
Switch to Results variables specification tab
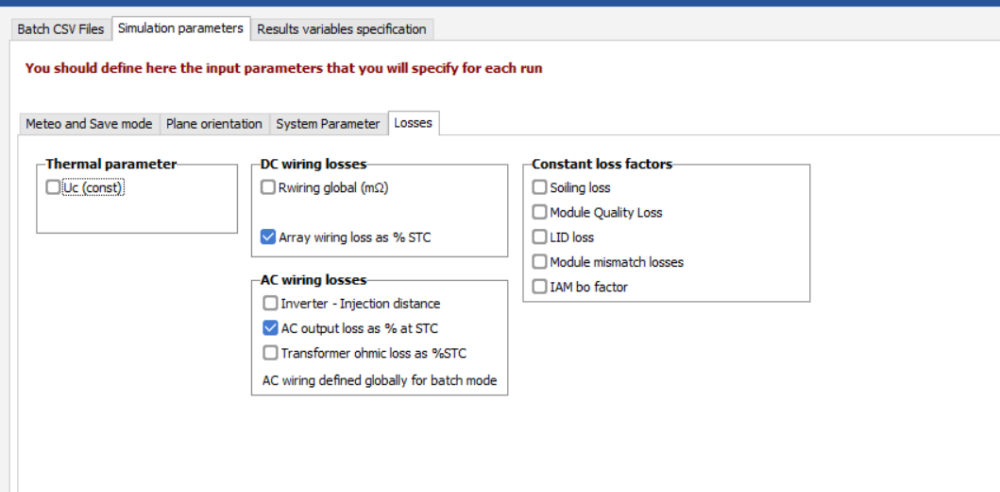pyautogui.click(x=341, y=29)
